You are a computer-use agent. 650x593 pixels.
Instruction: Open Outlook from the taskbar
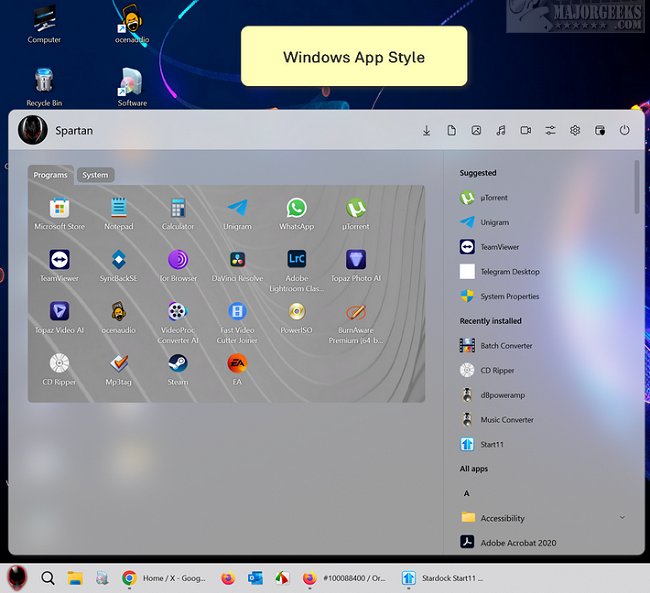(255, 578)
